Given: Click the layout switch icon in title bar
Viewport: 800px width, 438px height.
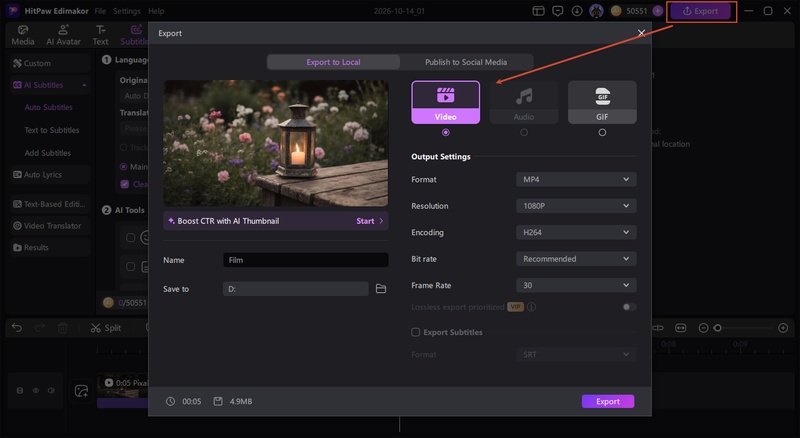Looking at the screenshot, I should point(538,11).
